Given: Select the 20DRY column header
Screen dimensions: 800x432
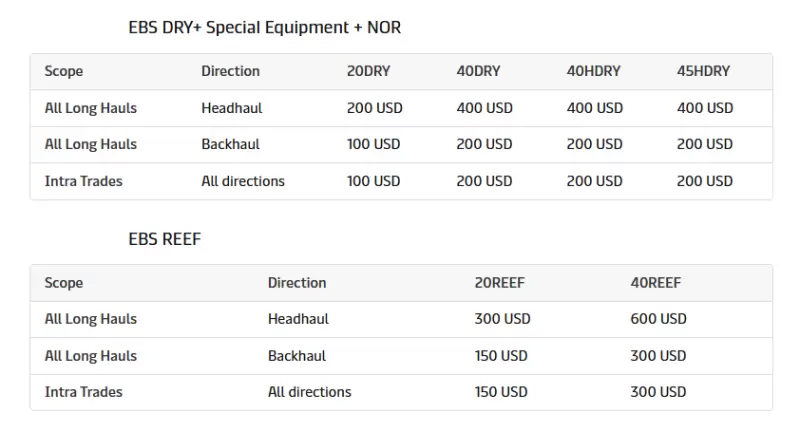Looking at the screenshot, I should tap(369, 71).
